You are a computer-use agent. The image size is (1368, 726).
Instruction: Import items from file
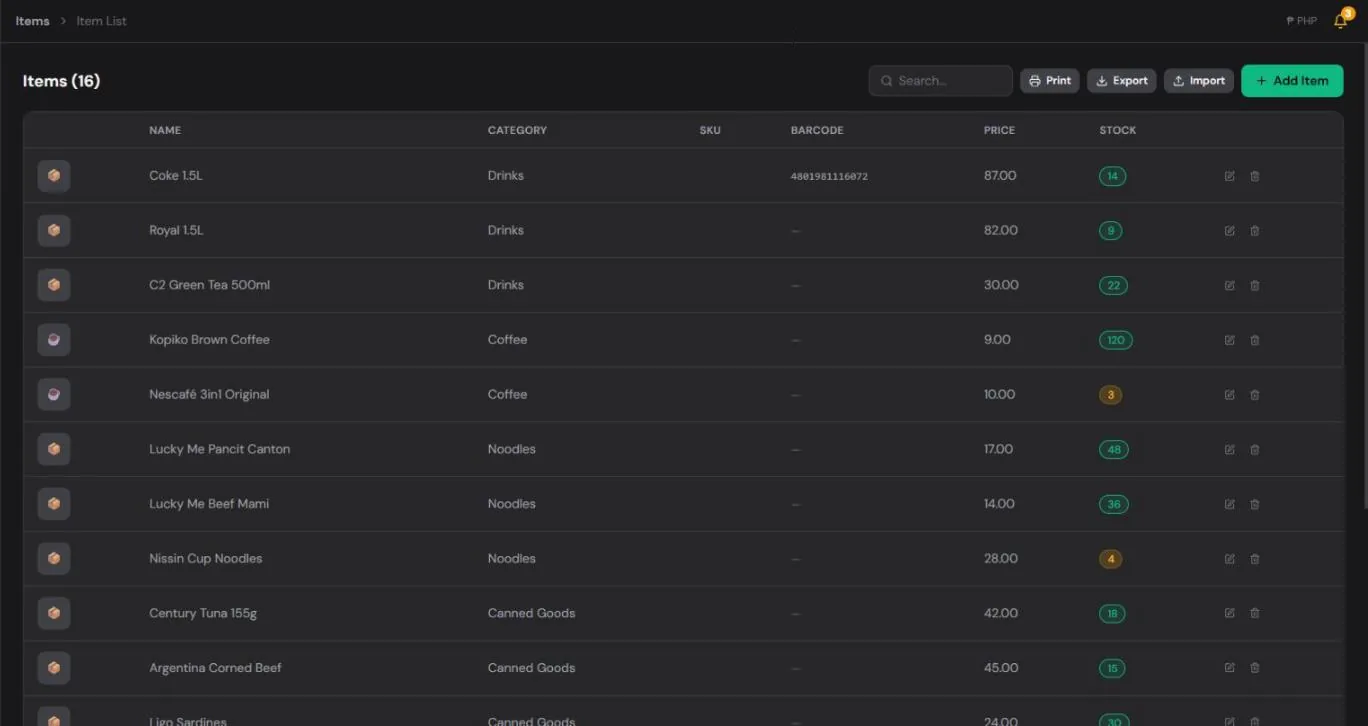[1199, 81]
